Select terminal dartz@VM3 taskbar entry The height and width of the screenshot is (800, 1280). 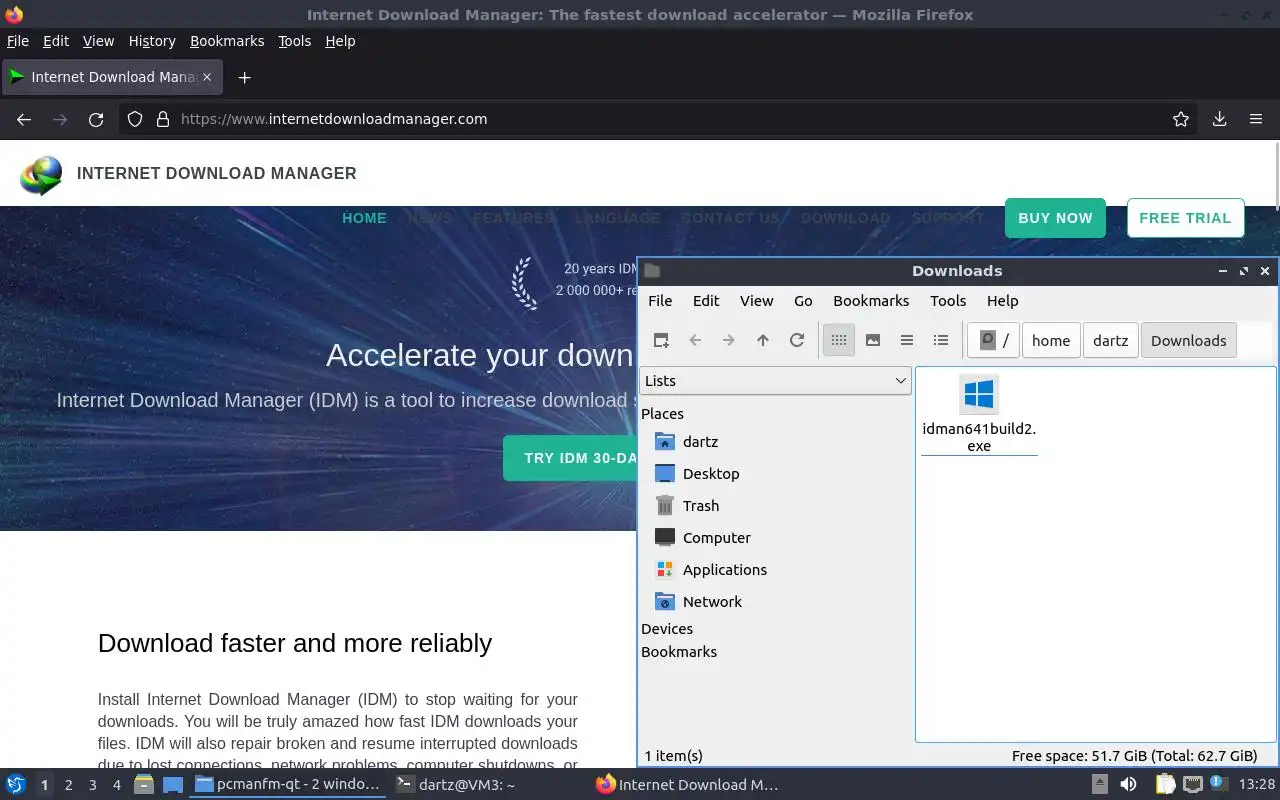click(456, 785)
